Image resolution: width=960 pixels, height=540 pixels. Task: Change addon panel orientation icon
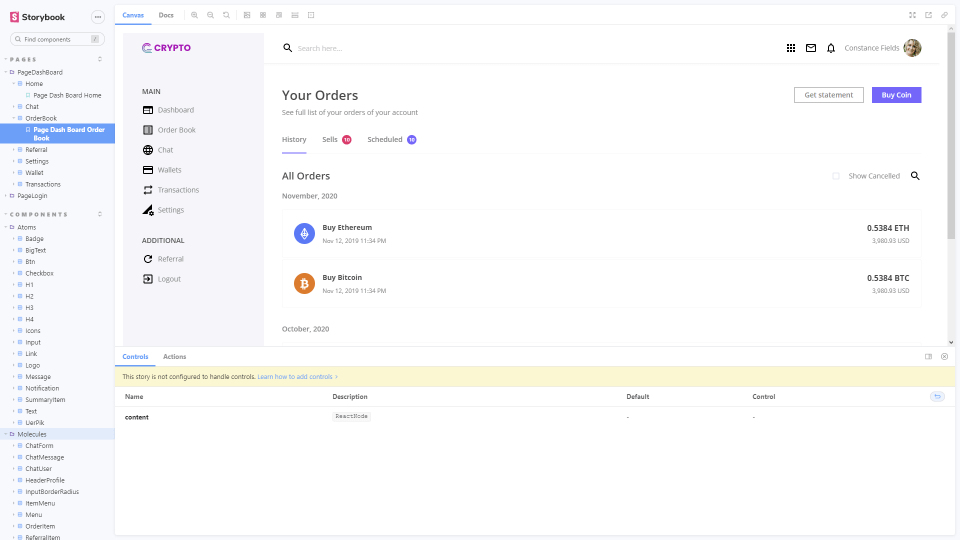pyautogui.click(x=928, y=356)
